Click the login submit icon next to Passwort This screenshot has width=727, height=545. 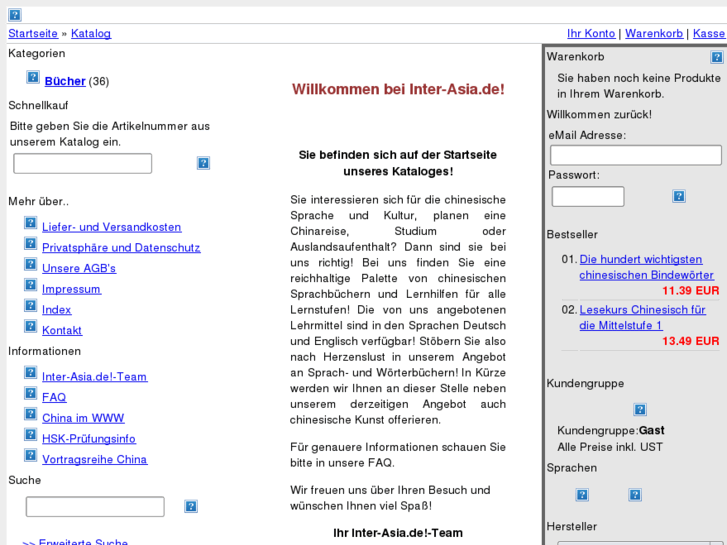(679, 196)
